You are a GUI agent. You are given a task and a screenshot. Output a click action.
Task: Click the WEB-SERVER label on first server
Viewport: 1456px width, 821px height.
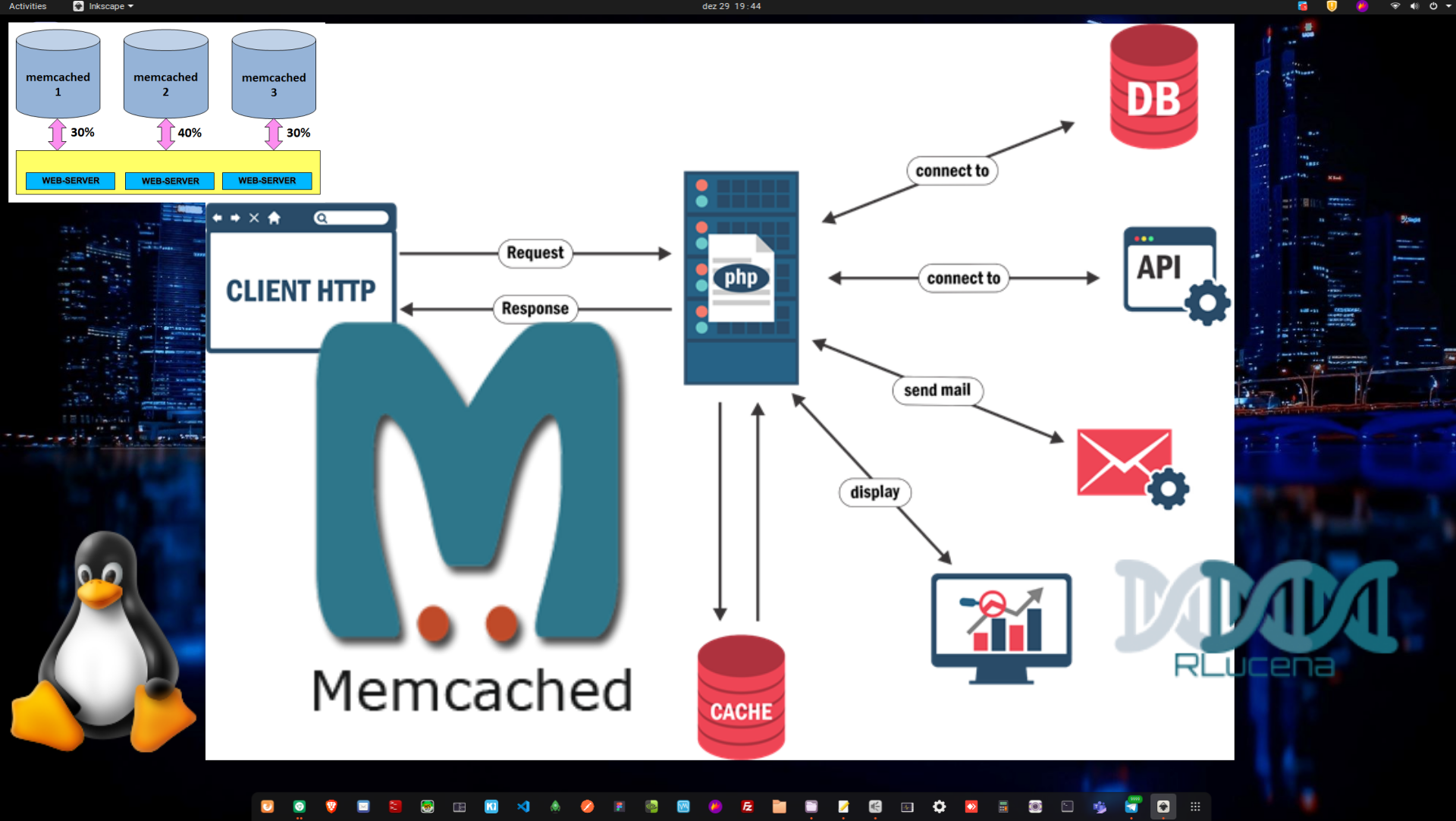tap(70, 180)
